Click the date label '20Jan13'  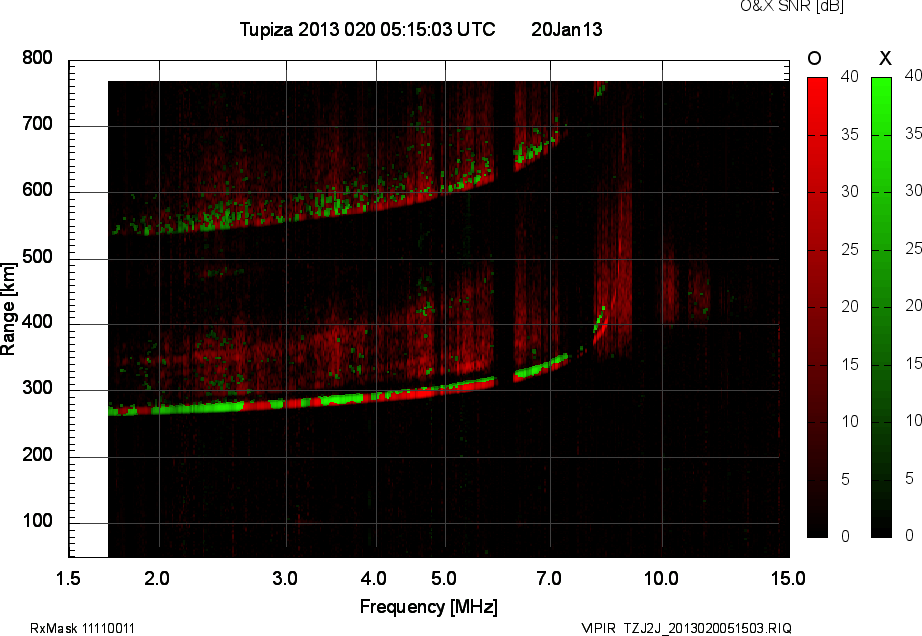567,29
